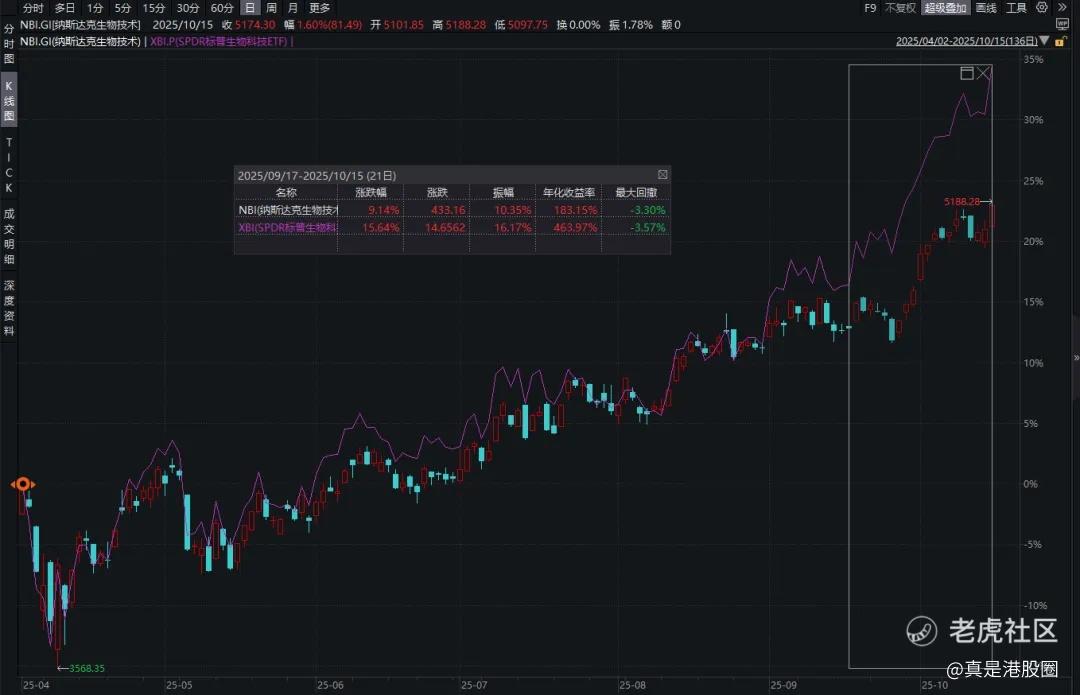Open the 工具 tools menu

point(1017,8)
